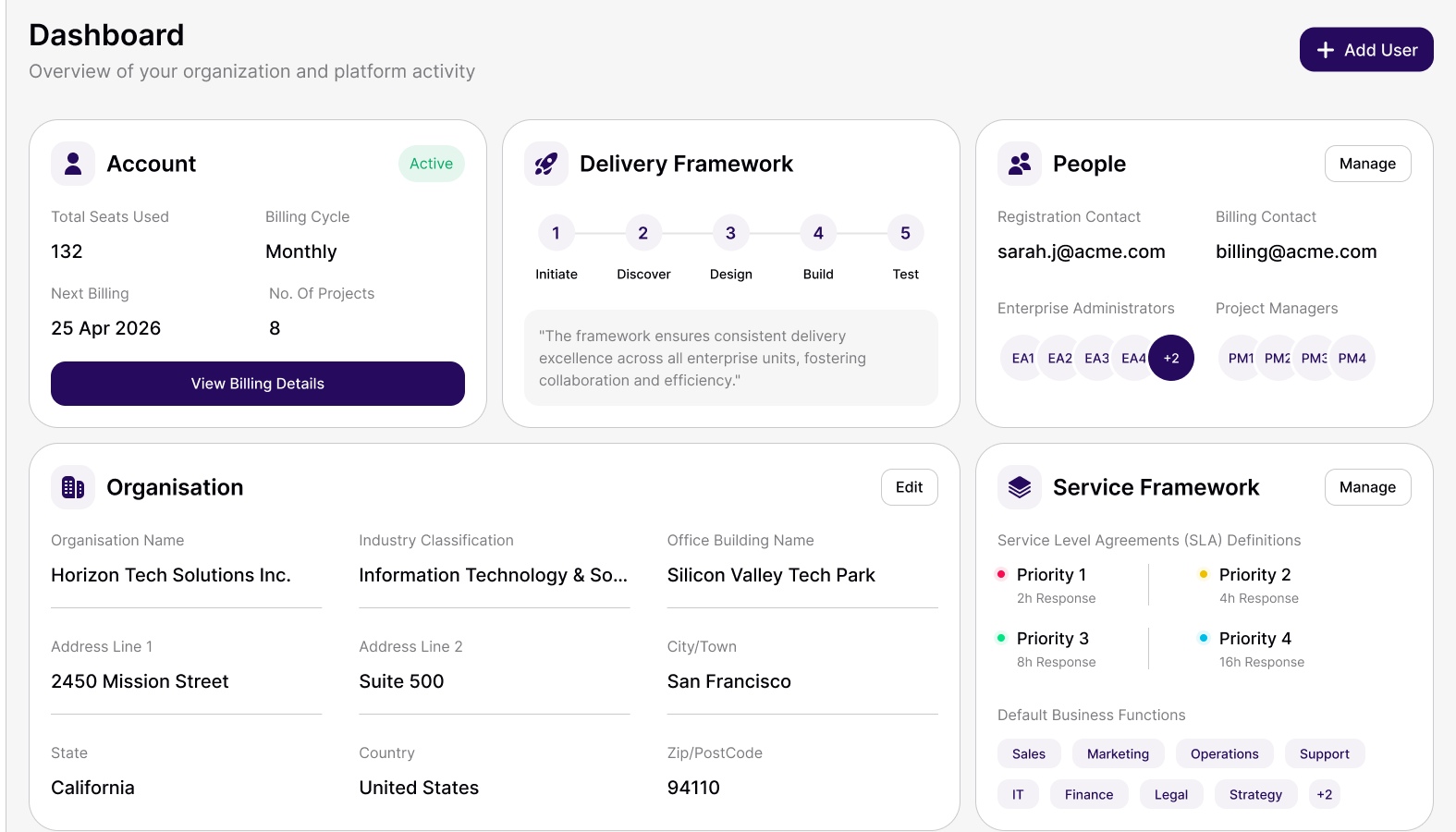Viewport: 1456px width, 832px height.
Task: Click the Priority 2 yellow dot
Action: point(1204,574)
